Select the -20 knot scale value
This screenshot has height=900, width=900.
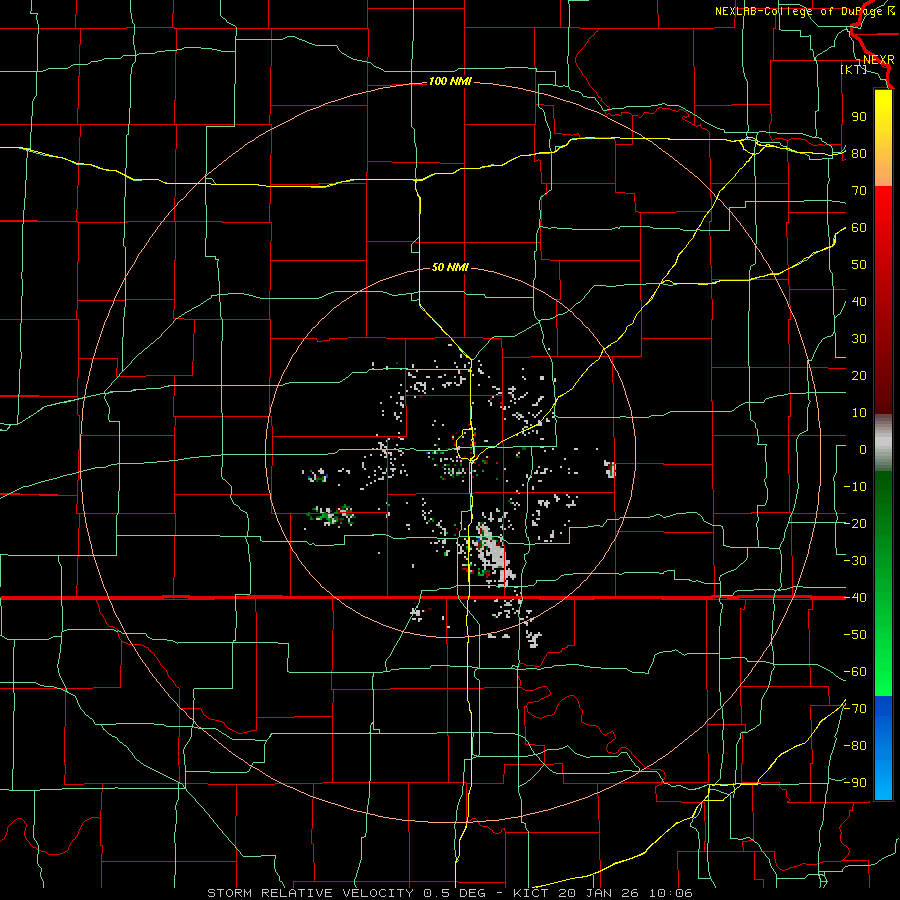click(855, 523)
